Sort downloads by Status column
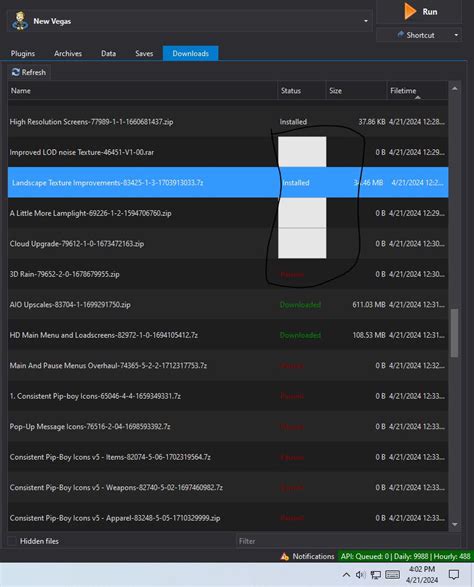The width and height of the screenshot is (474, 587). (301, 91)
